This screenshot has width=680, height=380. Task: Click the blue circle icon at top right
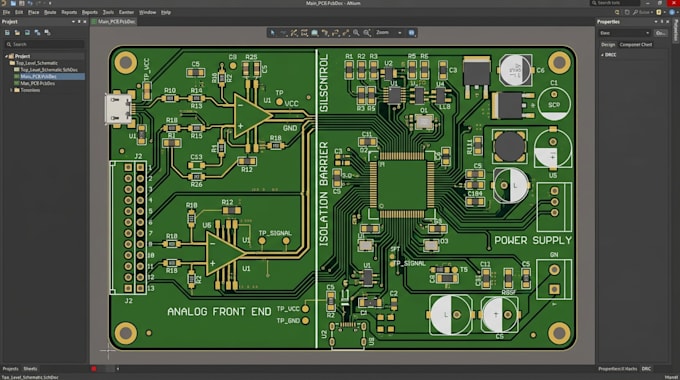673,12
